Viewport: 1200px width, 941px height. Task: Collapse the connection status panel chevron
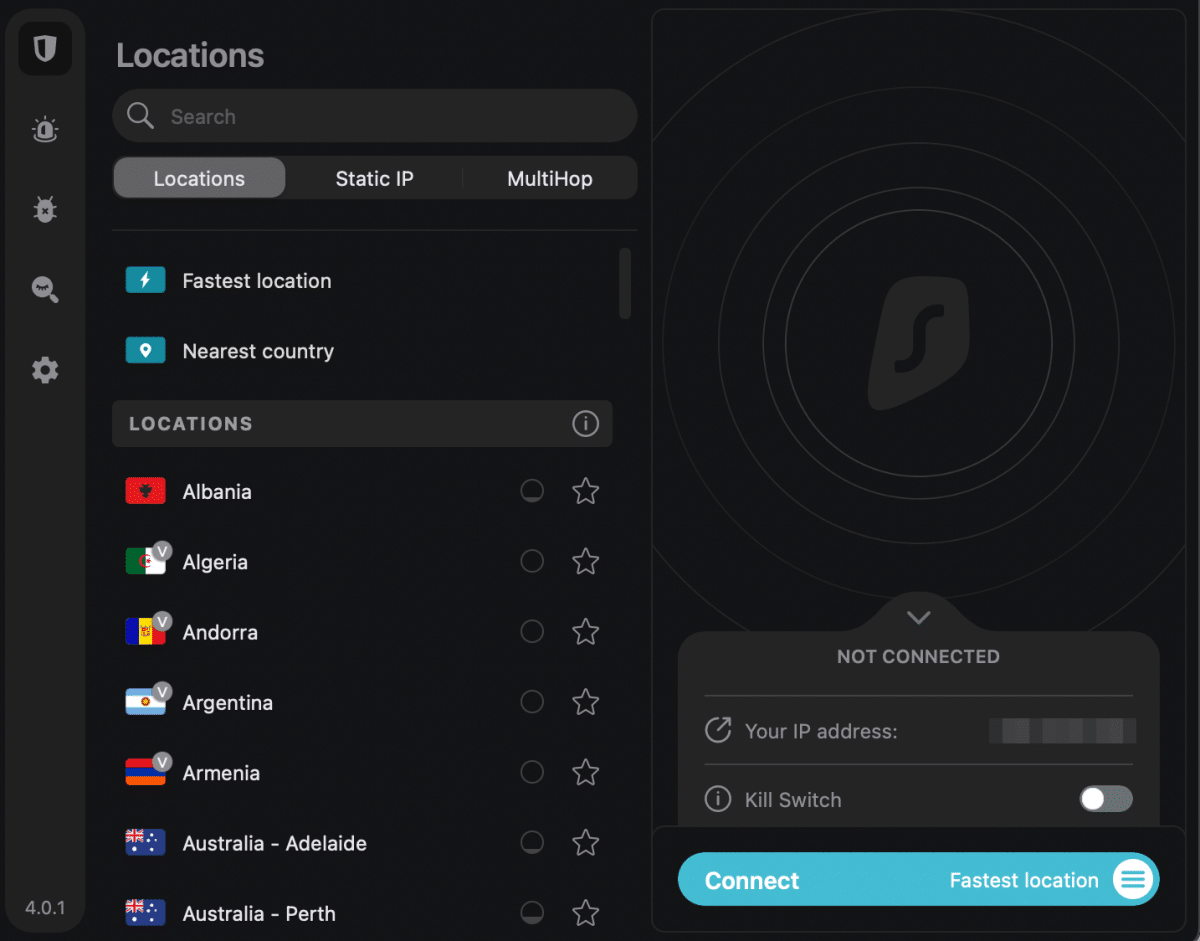click(x=918, y=618)
